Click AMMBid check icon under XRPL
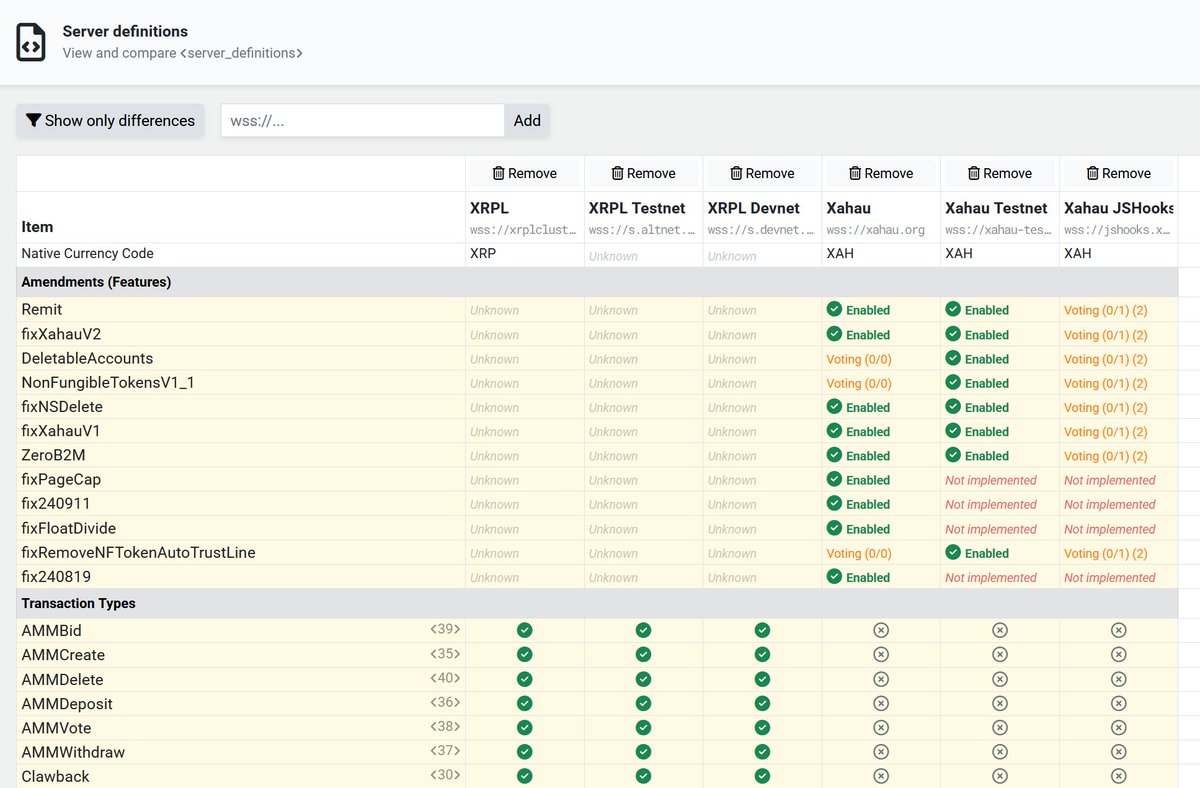 click(524, 630)
